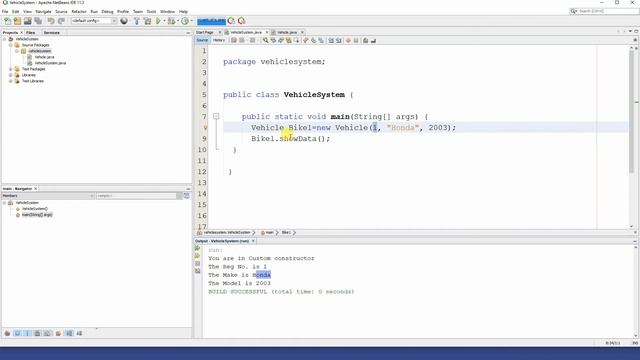Open the Refactor menu

coord(79,11)
